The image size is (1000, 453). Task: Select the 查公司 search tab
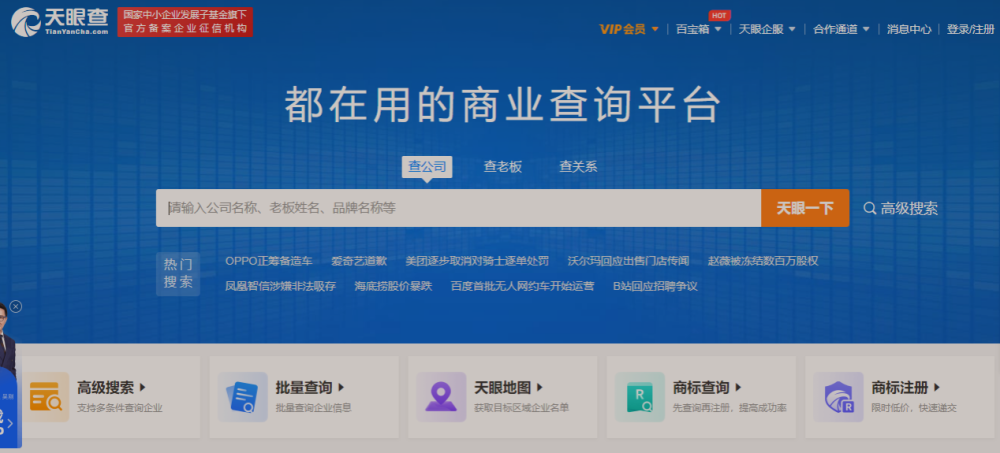click(427, 167)
